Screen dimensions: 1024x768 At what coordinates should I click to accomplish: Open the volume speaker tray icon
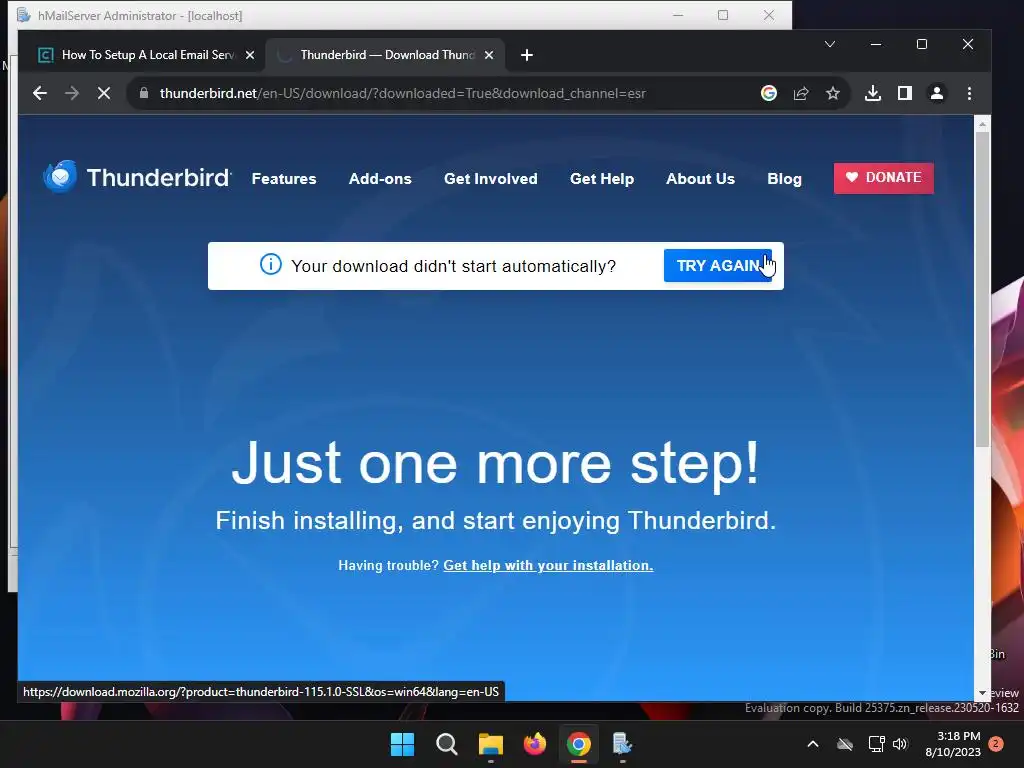[901, 744]
